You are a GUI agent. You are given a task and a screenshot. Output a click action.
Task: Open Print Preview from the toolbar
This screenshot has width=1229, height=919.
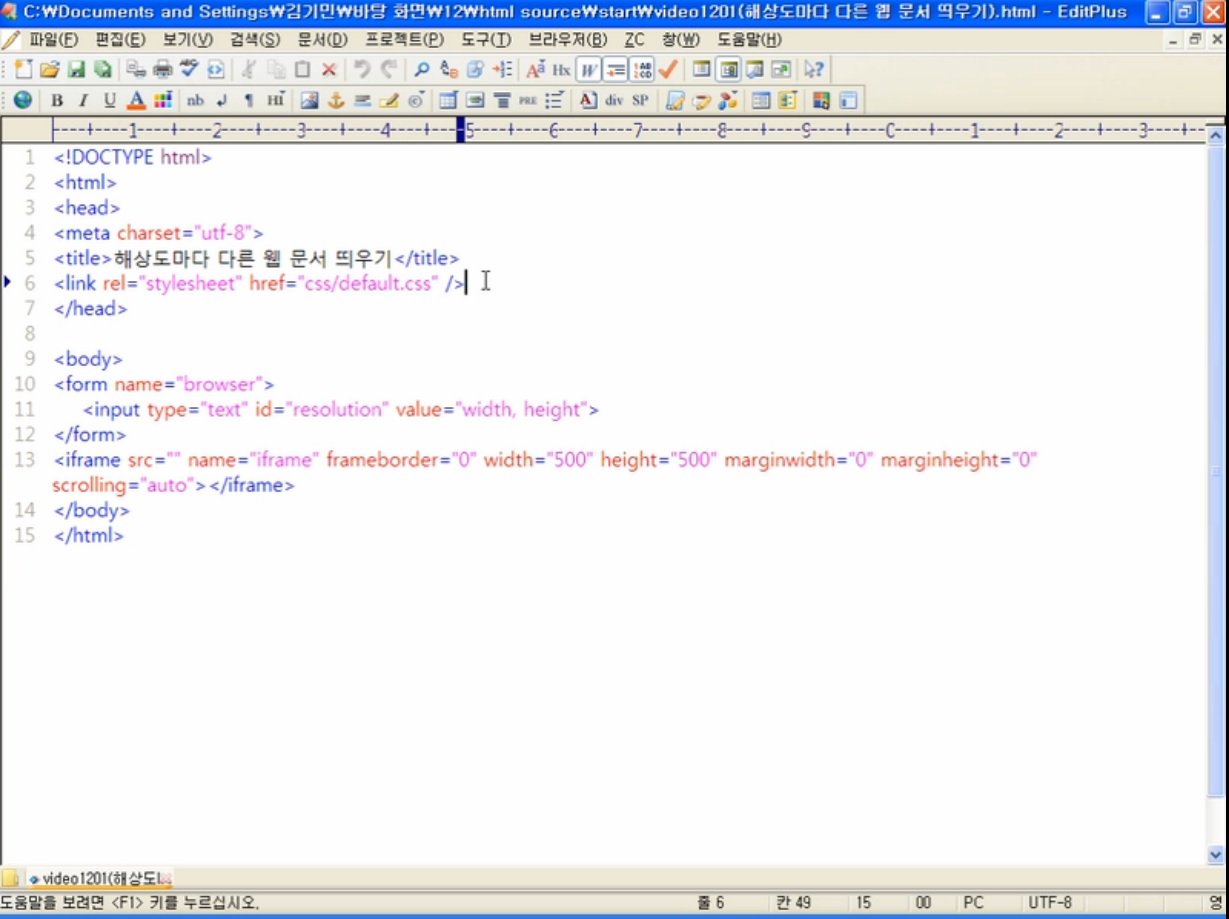pyautogui.click(x=136, y=69)
